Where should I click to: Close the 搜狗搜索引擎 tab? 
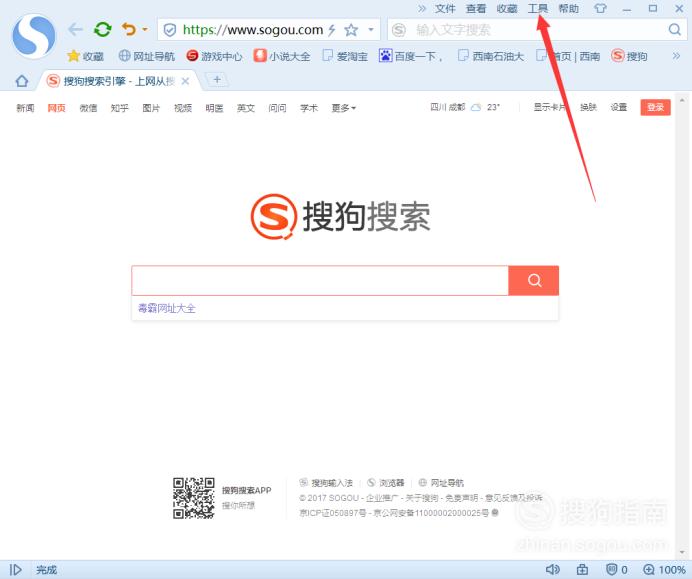click(185, 81)
